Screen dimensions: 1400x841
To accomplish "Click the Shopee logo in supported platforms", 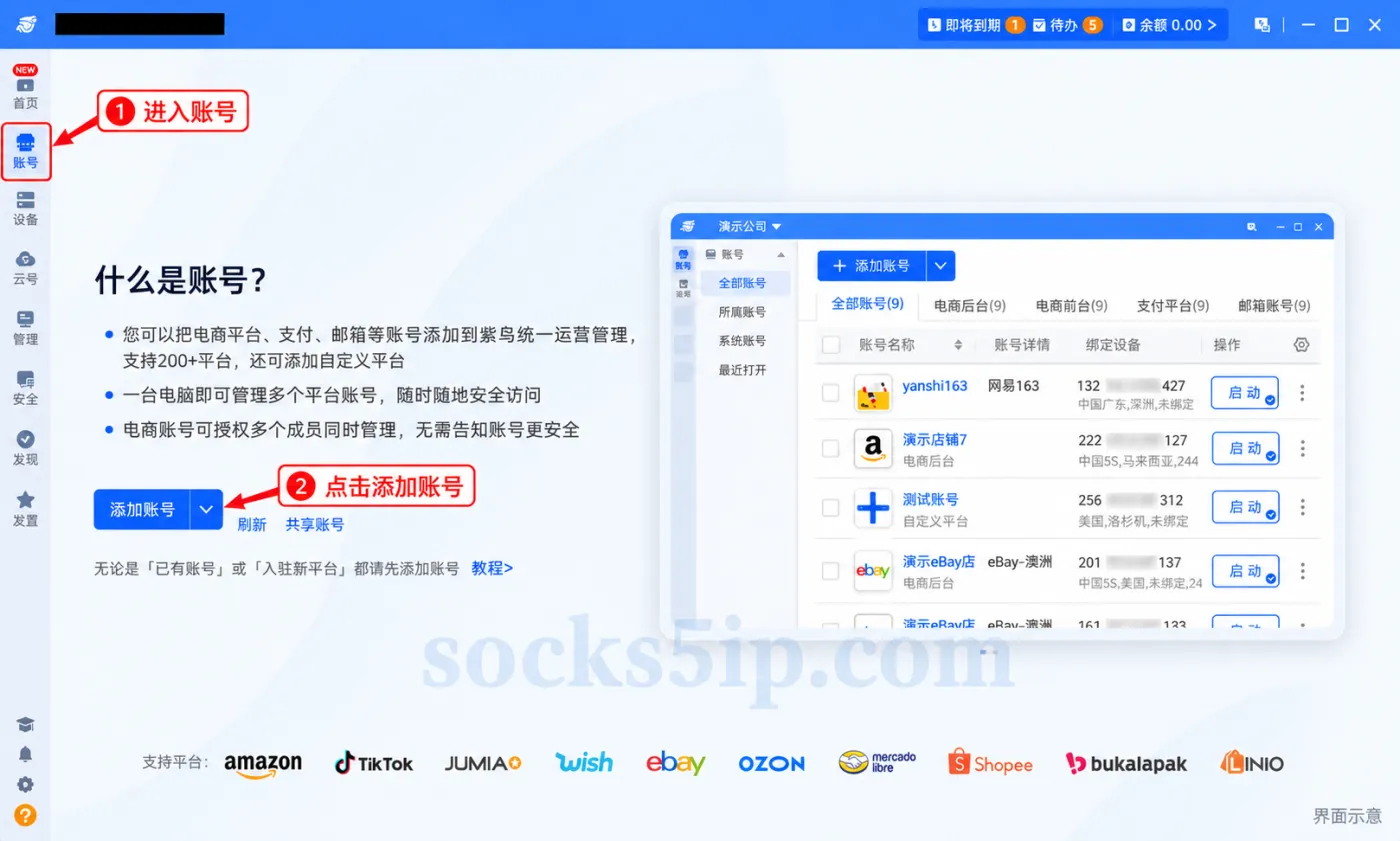I will [990, 763].
